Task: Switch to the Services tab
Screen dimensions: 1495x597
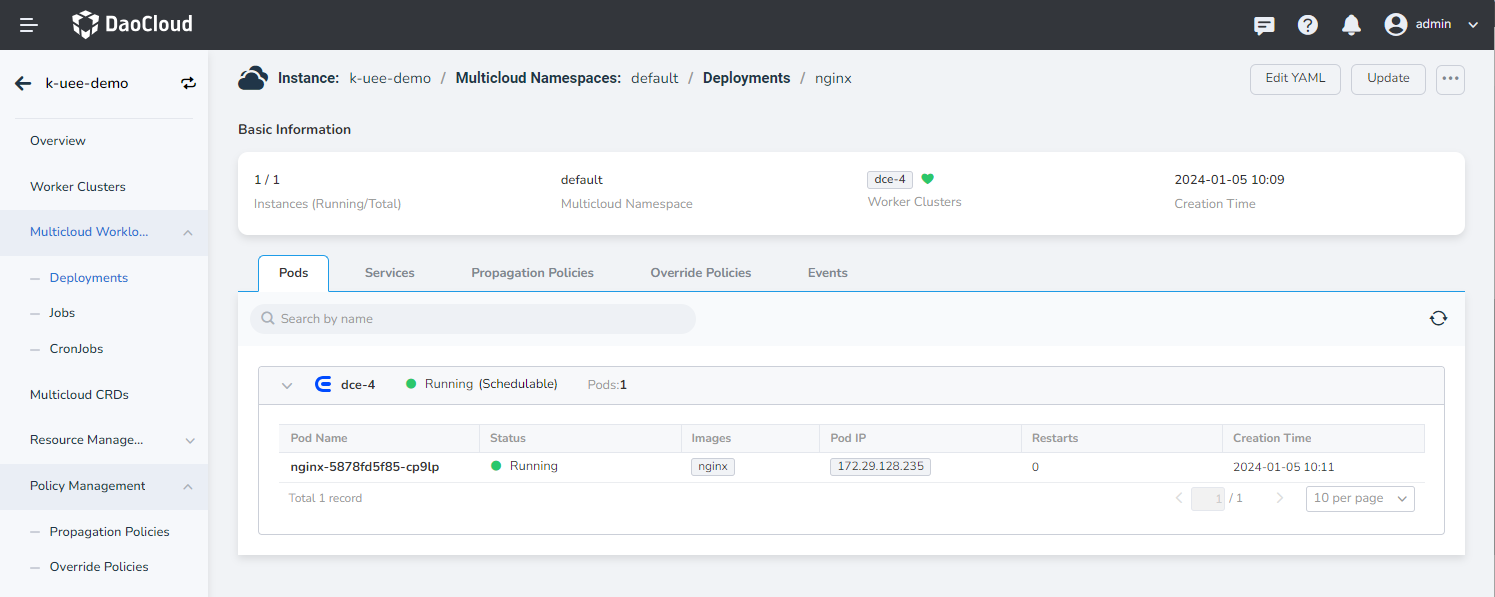Action: 389,273
